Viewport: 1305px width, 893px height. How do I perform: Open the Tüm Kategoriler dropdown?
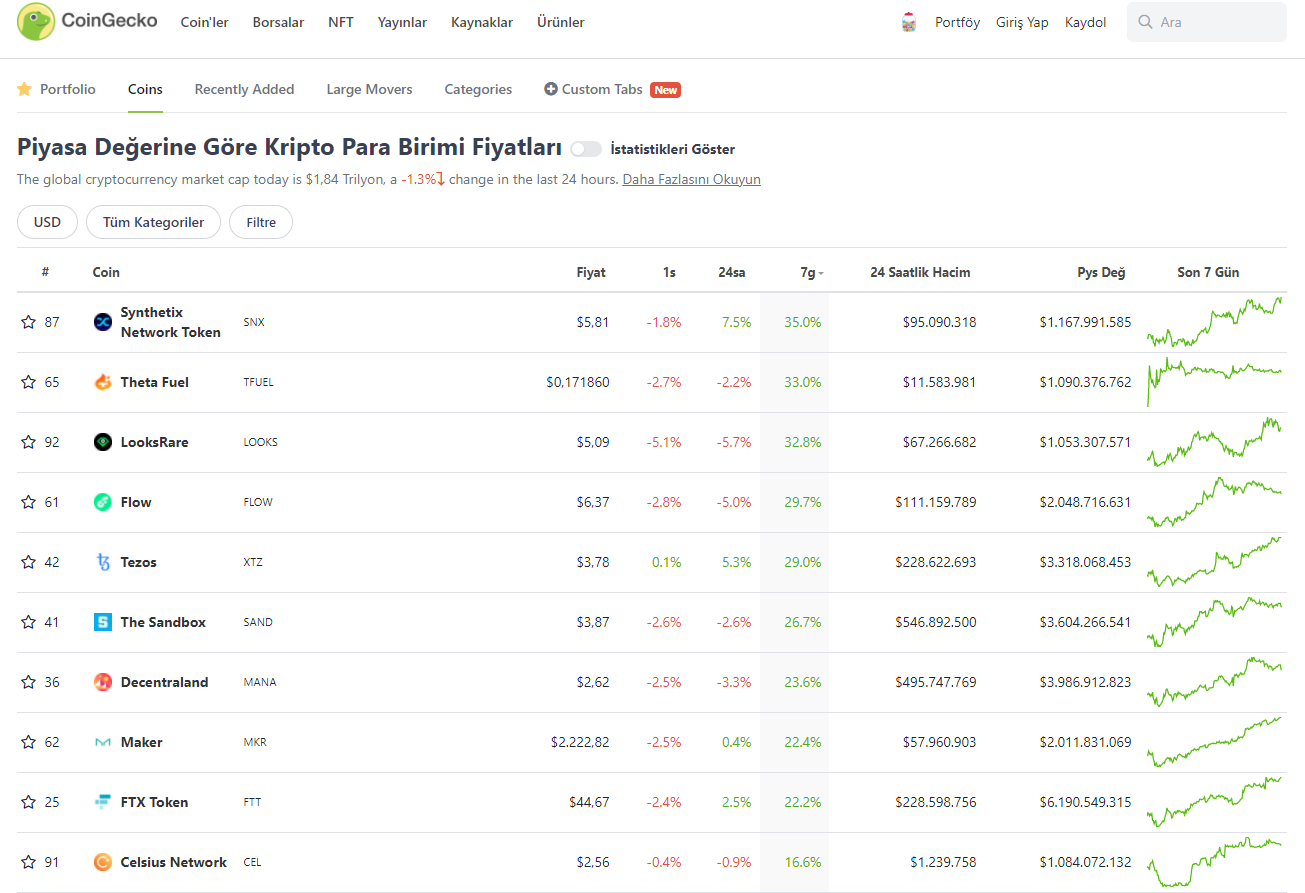(x=153, y=222)
